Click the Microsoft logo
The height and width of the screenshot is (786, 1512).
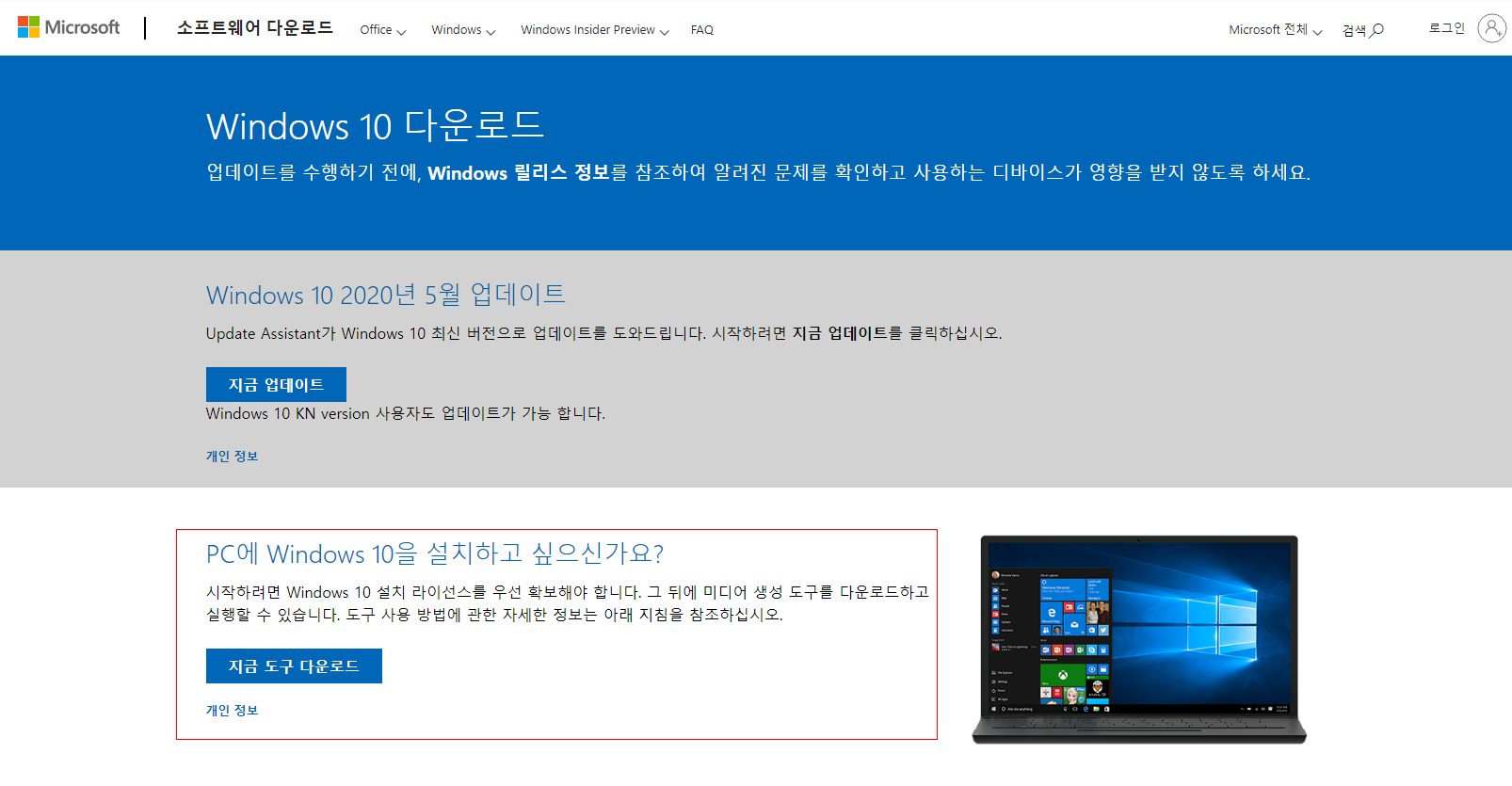click(69, 27)
